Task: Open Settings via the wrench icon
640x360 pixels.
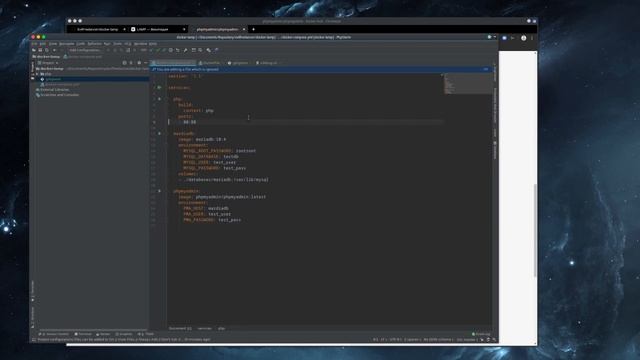Action: pyautogui.click(x=185, y=50)
